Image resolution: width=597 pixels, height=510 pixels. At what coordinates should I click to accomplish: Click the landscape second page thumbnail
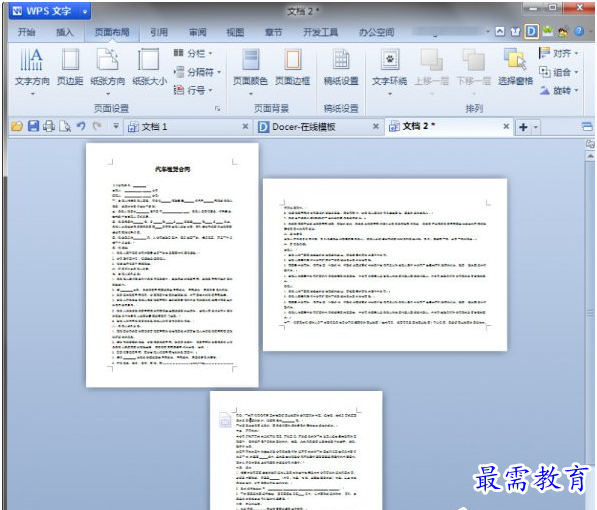[x=385, y=264]
